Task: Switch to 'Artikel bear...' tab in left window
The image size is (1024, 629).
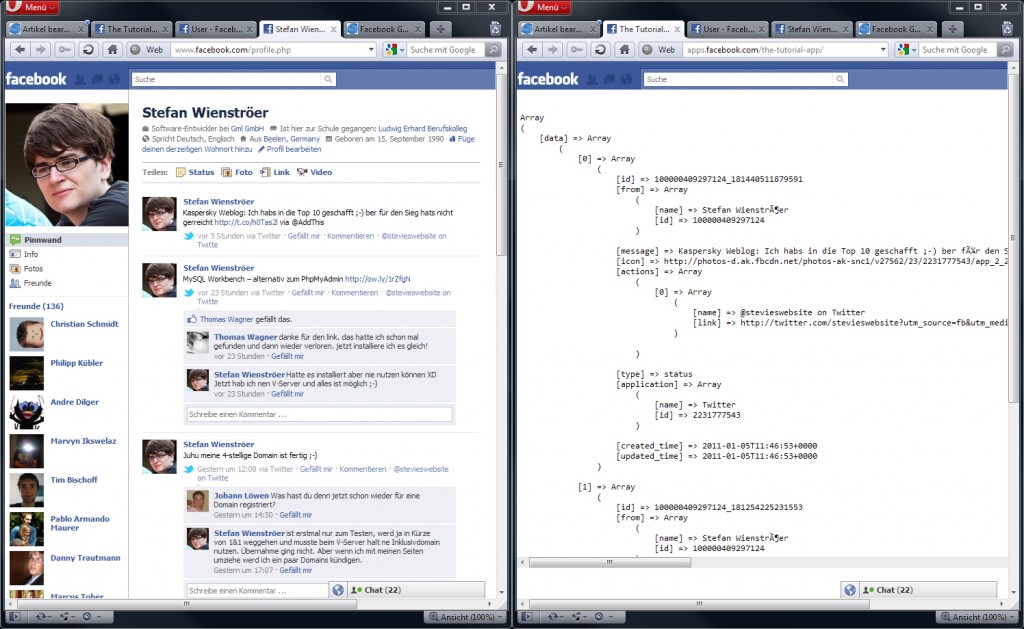Action: pyautogui.click(x=46, y=29)
